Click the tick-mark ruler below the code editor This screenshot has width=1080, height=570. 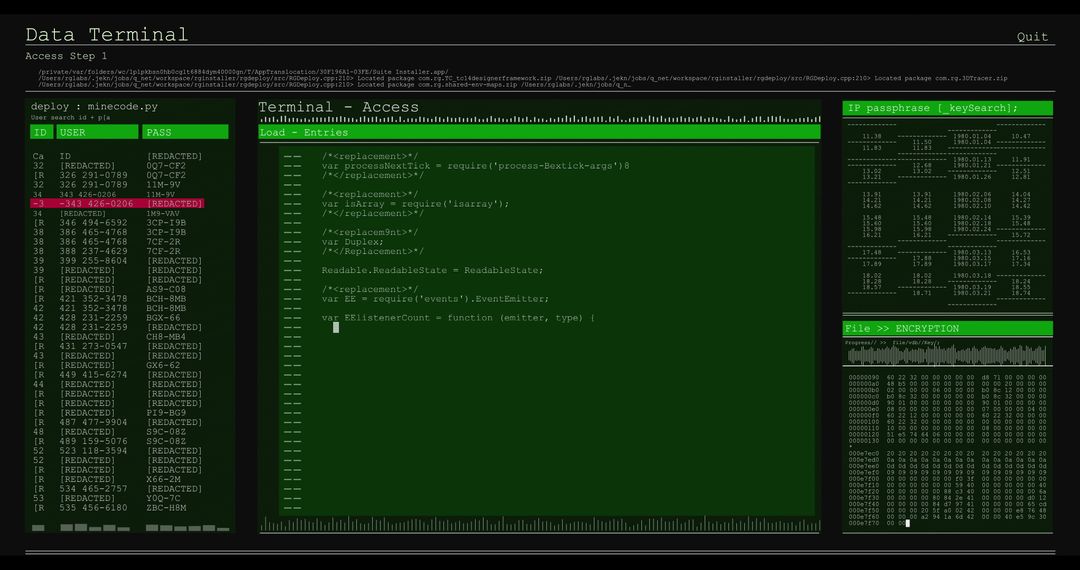click(x=539, y=525)
